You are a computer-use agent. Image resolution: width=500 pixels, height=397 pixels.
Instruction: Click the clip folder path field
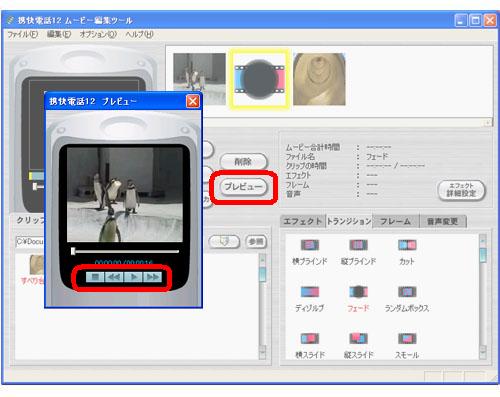coord(30,241)
